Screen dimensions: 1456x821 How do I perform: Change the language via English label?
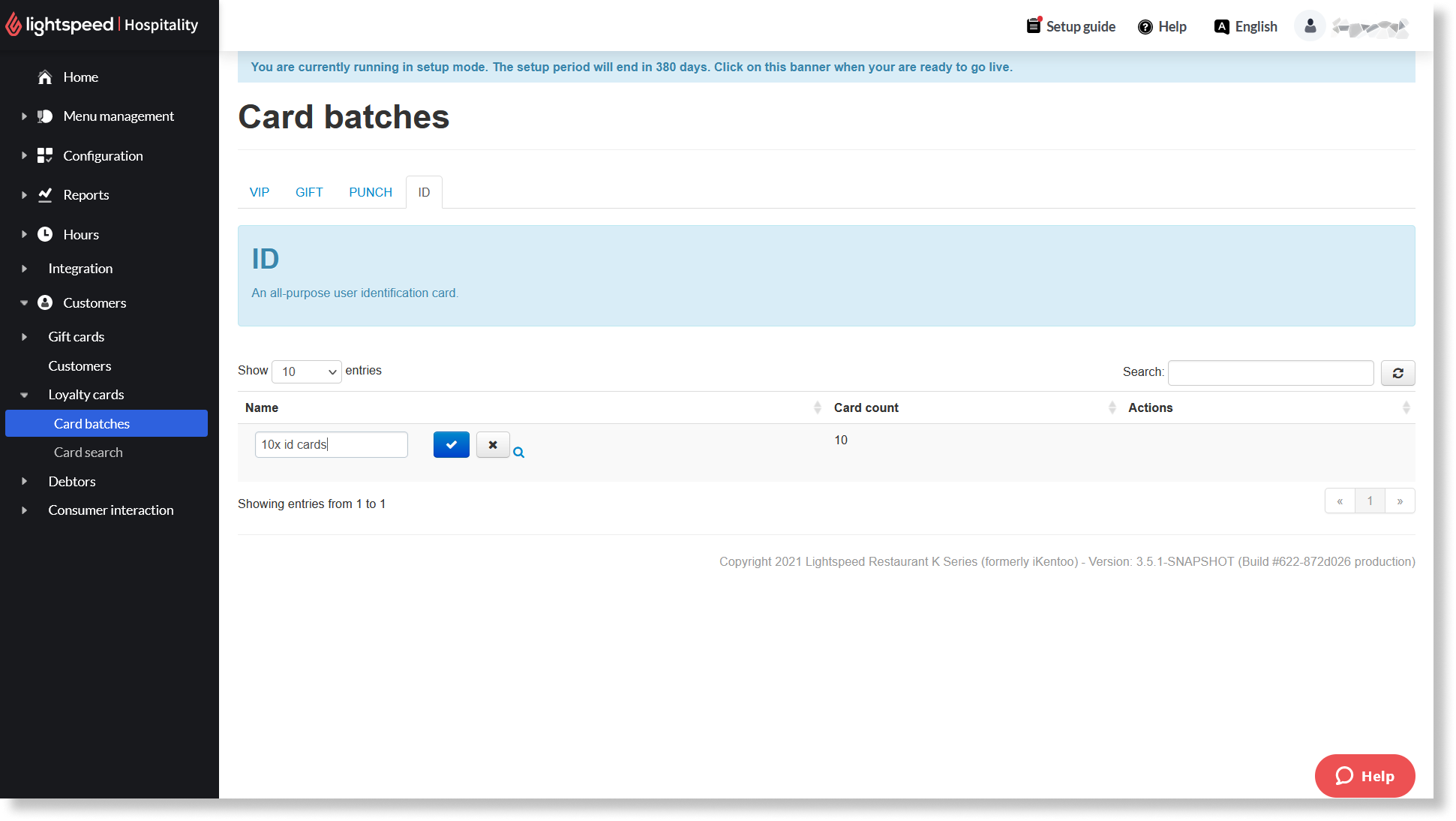point(1256,27)
